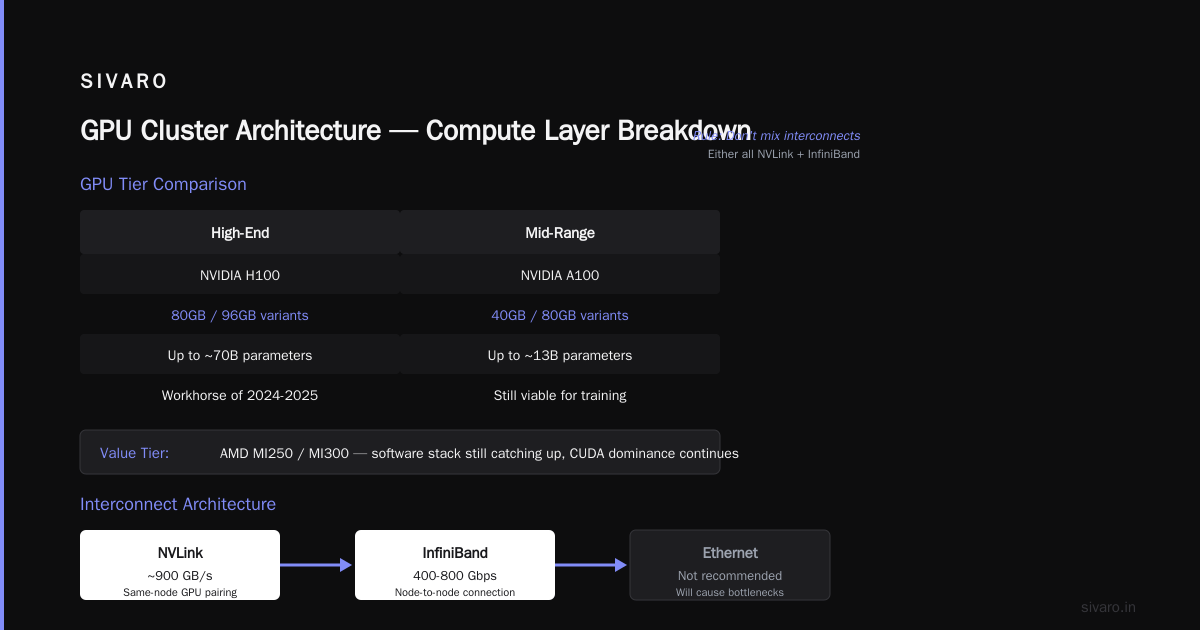Viewport: 1200px width, 630px height.
Task: Click the Interconnect Architecture heading
Action: [178, 504]
